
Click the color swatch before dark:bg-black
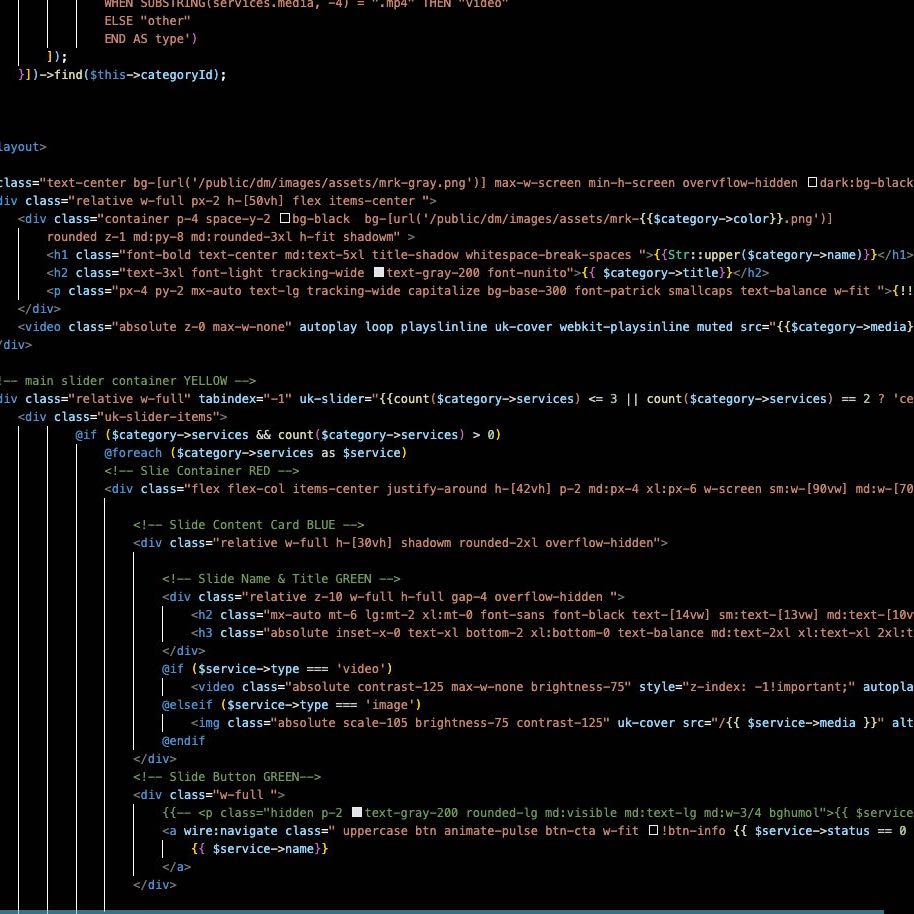[812, 183]
